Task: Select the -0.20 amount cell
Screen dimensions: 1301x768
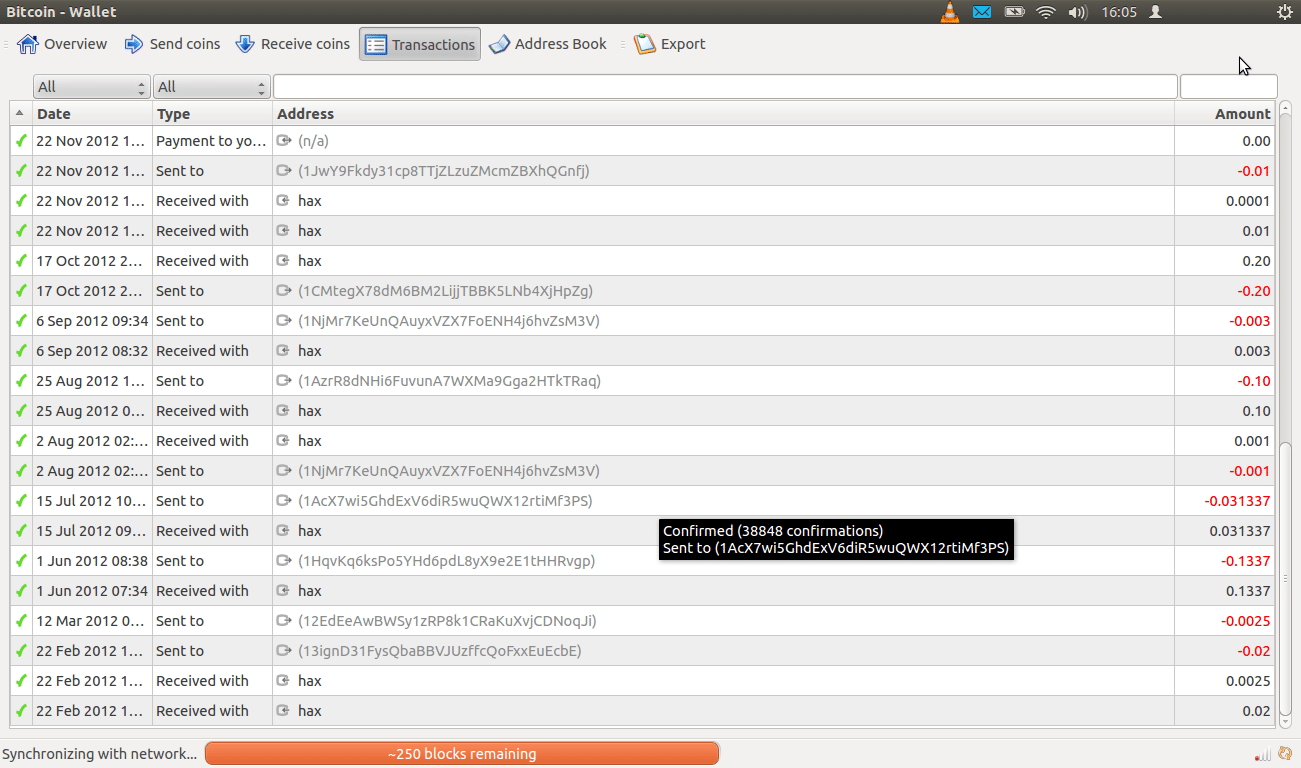Action: (x=1225, y=291)
